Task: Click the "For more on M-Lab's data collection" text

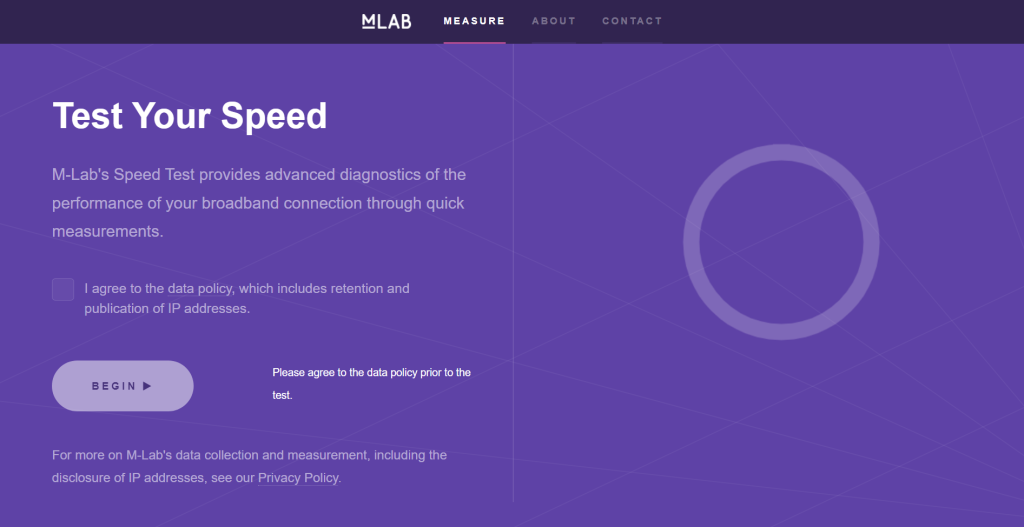Action: pyautogui.click(x=249, y=455)
